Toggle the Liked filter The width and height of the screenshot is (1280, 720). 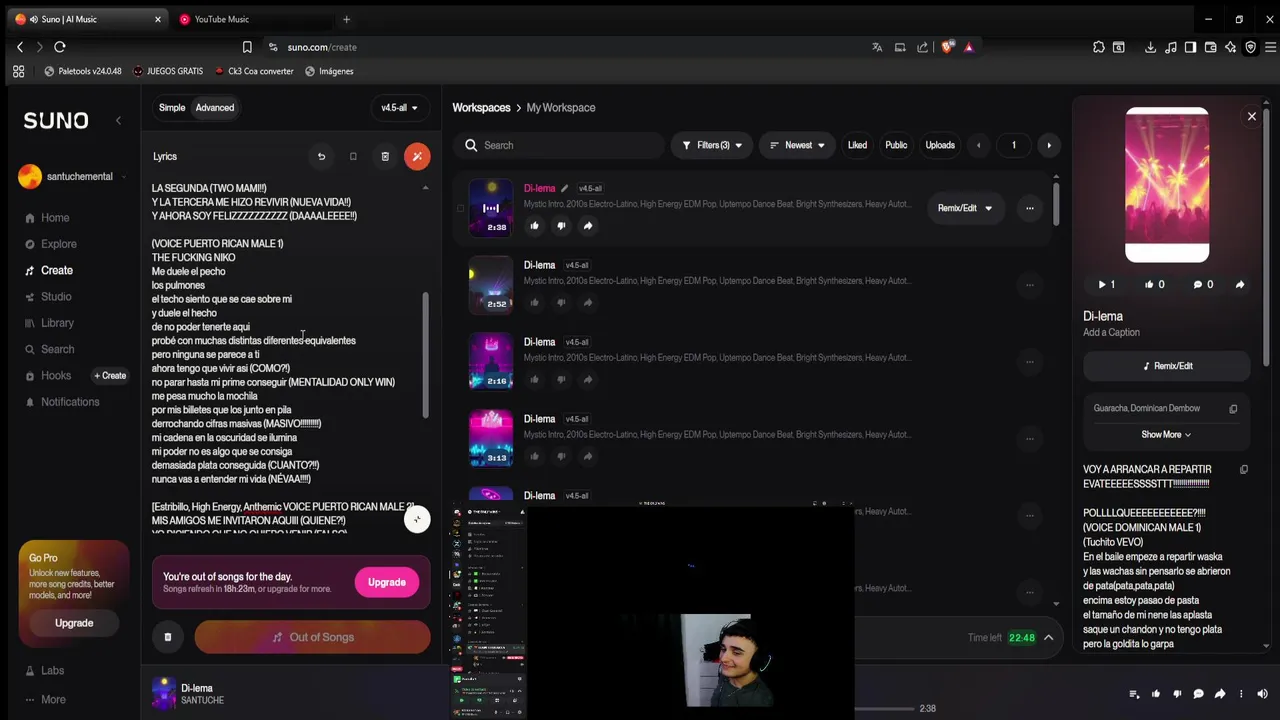(857, 145)
